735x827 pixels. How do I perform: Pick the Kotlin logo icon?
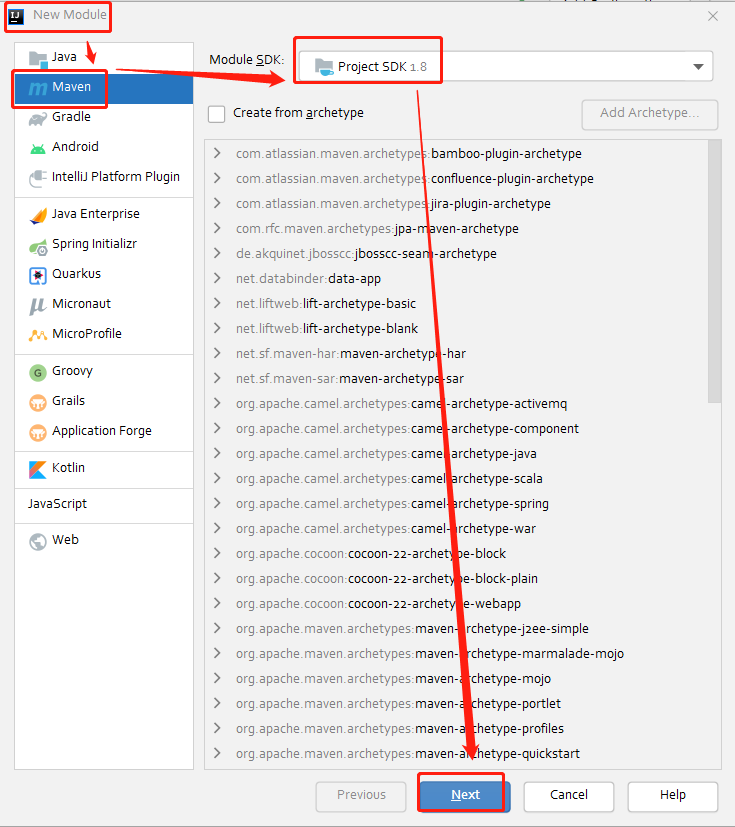[x=37, y=469]
